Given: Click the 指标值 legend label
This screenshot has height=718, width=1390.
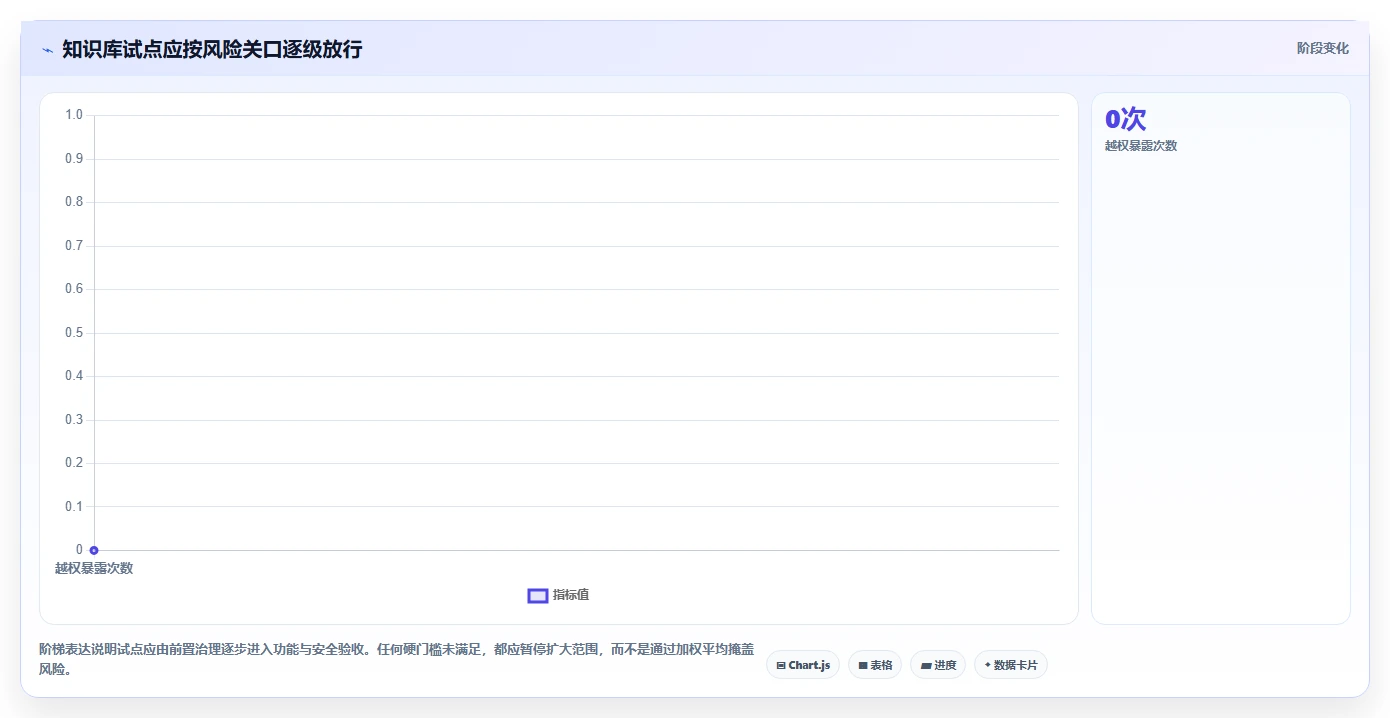Looking at the screenshot, I should 571,595.
